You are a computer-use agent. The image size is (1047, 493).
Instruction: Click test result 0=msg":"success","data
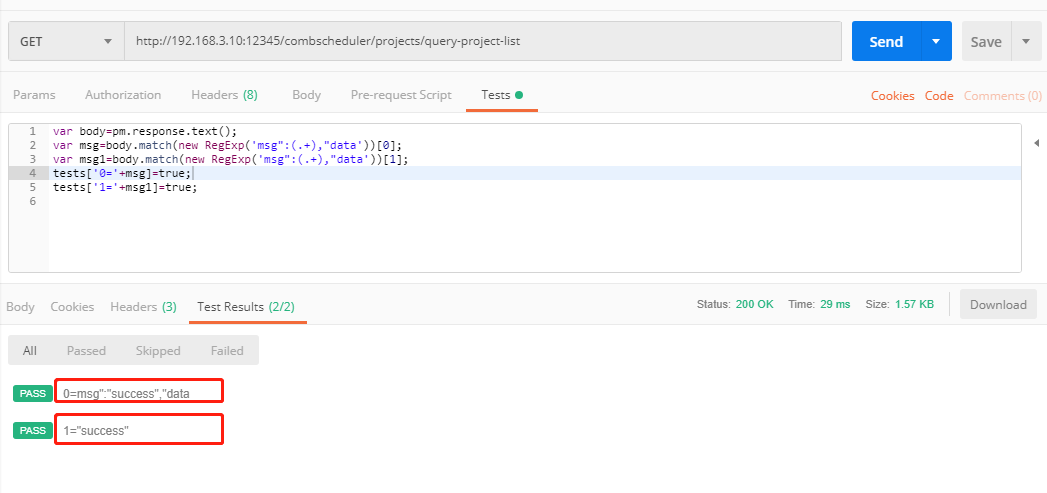[127, 393]
